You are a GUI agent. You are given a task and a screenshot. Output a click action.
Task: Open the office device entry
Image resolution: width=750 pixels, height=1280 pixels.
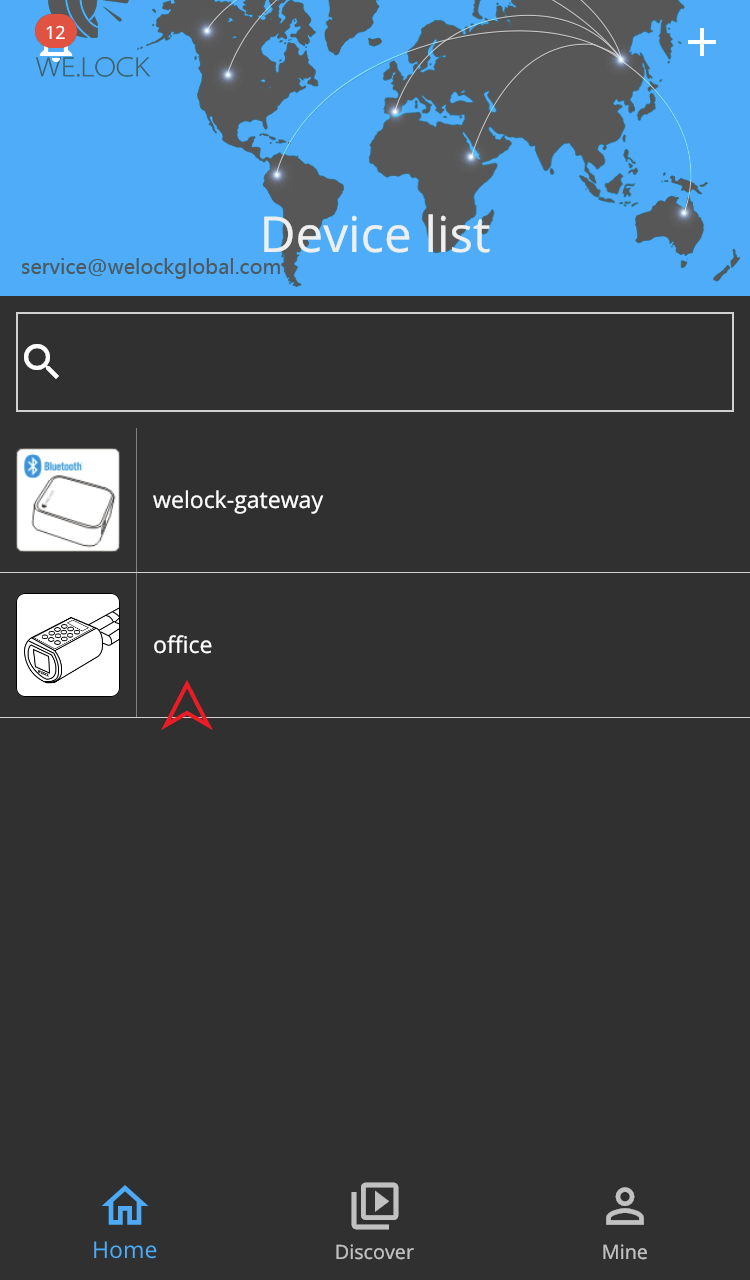click(x=375, y=645)
